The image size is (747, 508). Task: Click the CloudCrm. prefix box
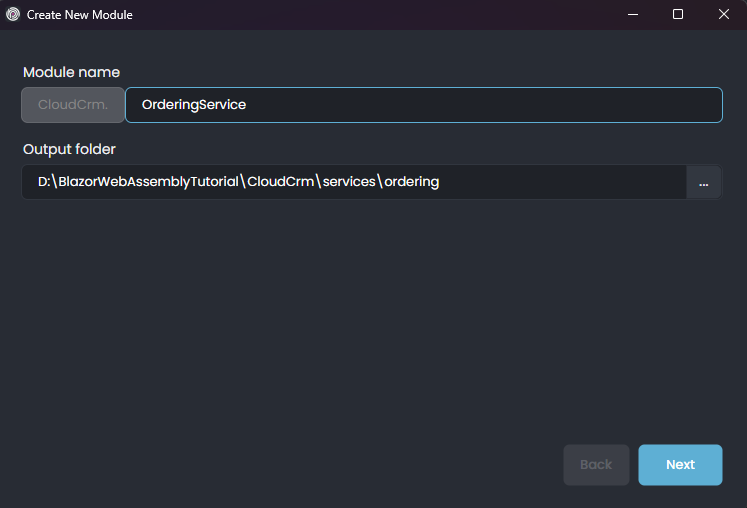[x=73, y=105]
